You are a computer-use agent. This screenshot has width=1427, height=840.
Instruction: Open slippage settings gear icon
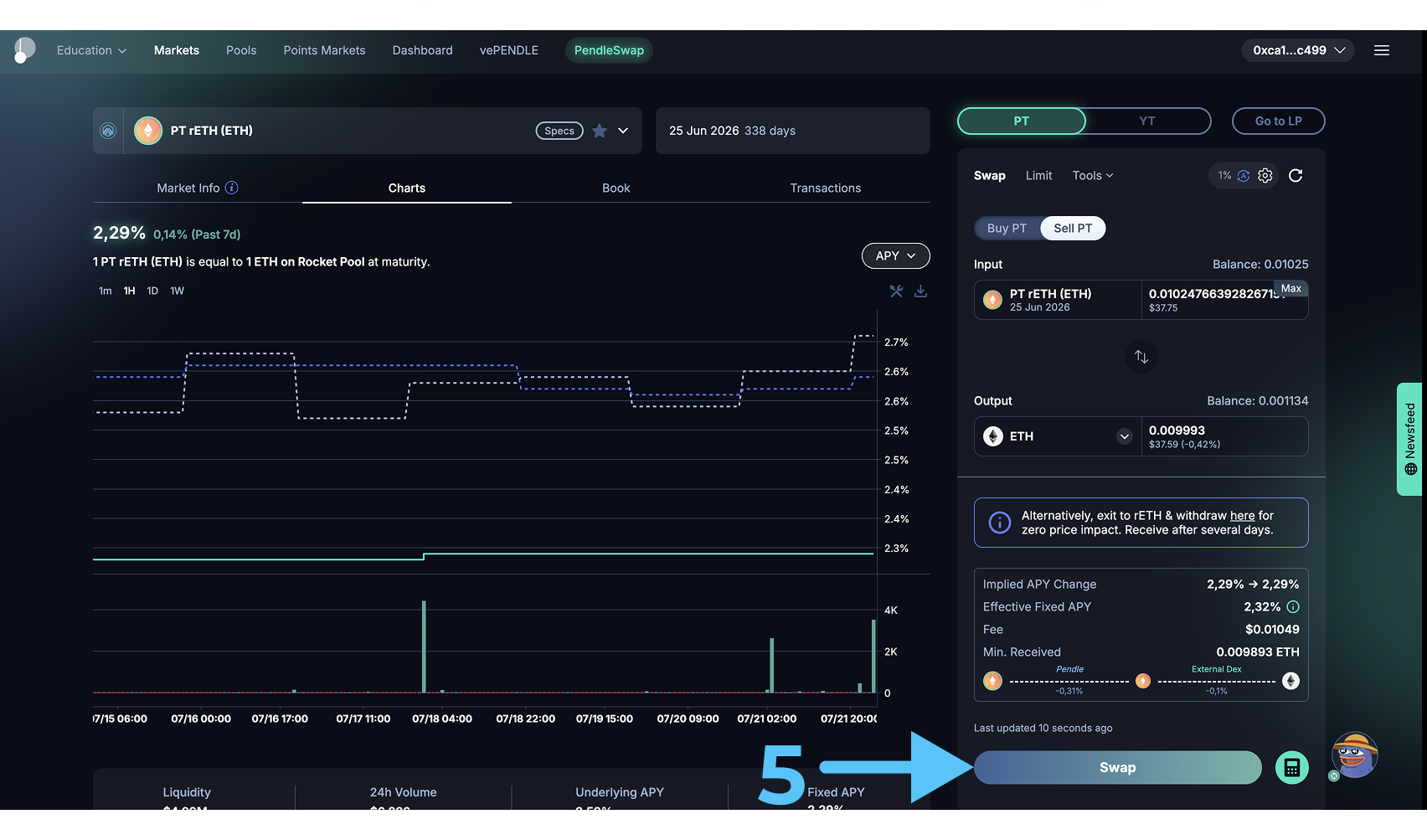pos(1265,176)
